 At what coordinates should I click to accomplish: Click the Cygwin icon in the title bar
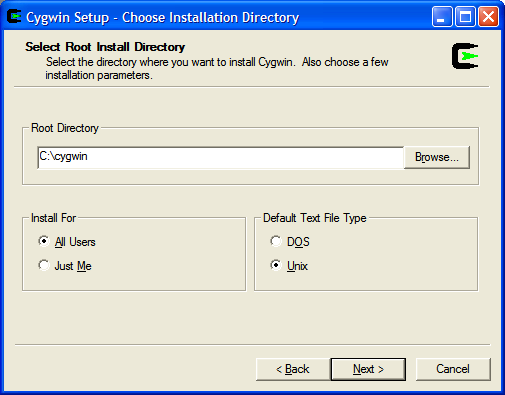click(14, 17)
